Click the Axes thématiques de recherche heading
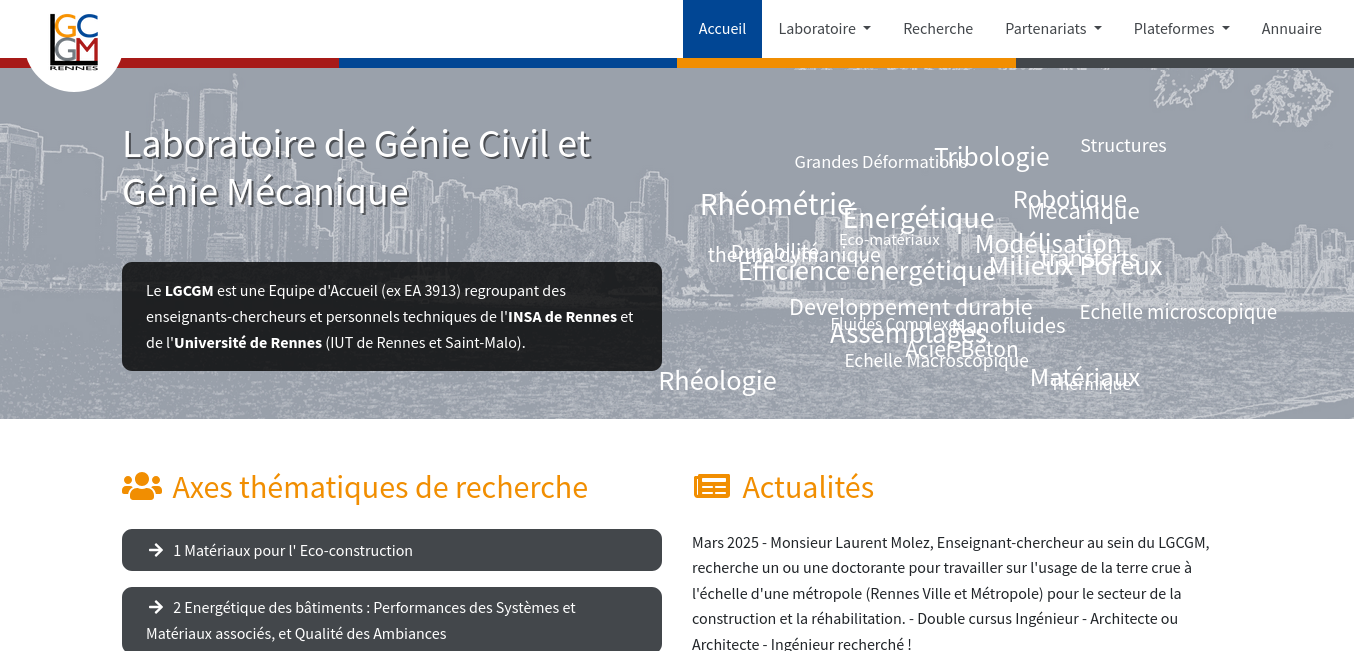Image resolution: width=1366 pixels, height=651 pixels. coord(380,487)
